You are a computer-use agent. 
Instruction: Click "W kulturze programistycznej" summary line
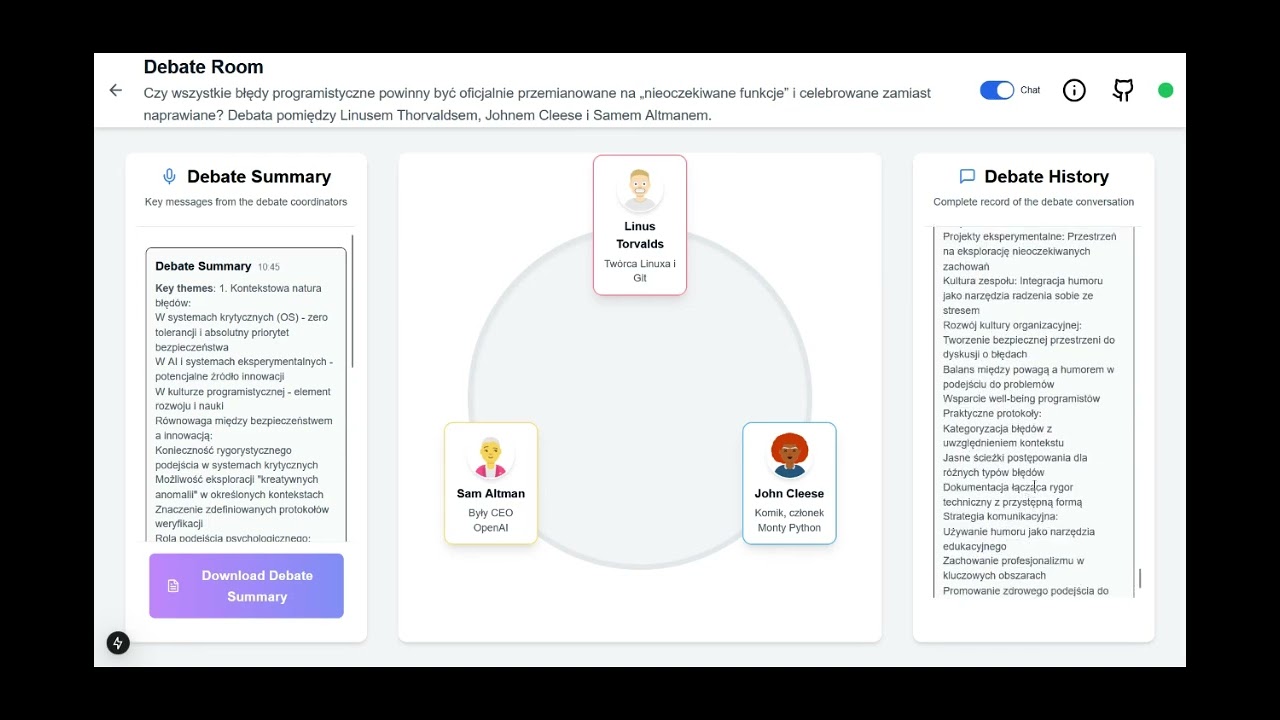point(243,399)
